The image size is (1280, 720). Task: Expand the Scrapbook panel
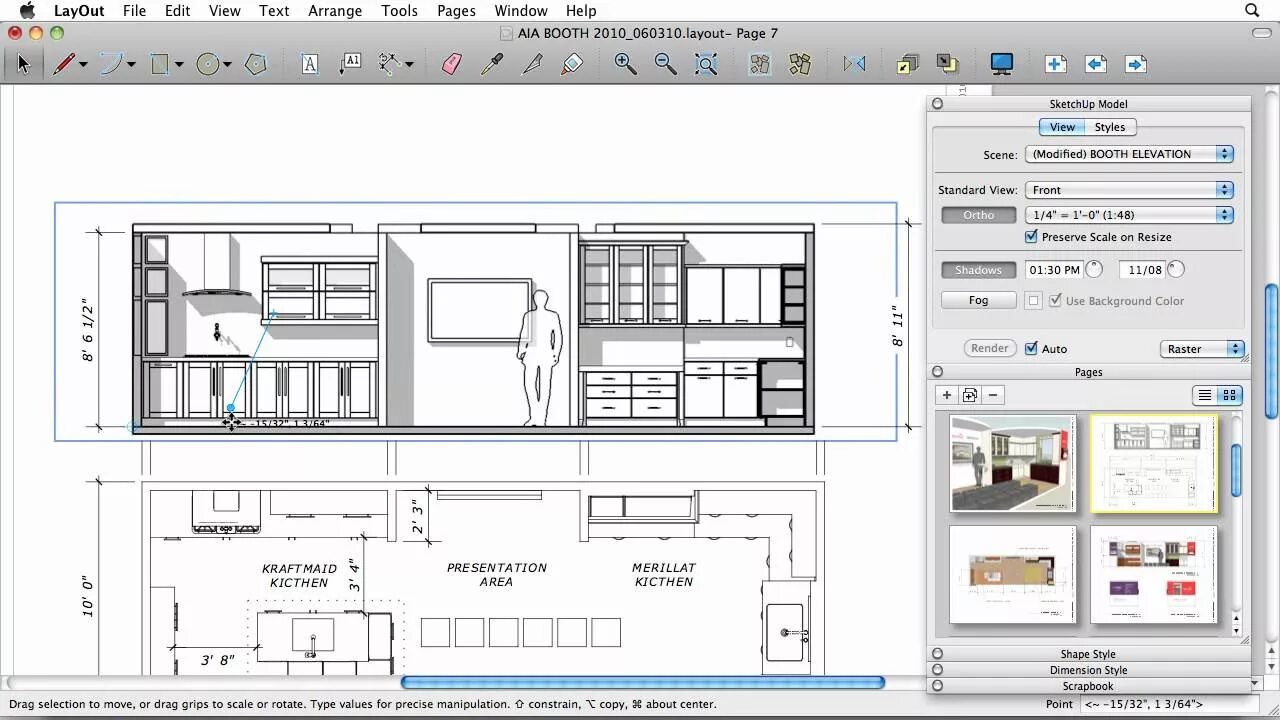point(937,686)
